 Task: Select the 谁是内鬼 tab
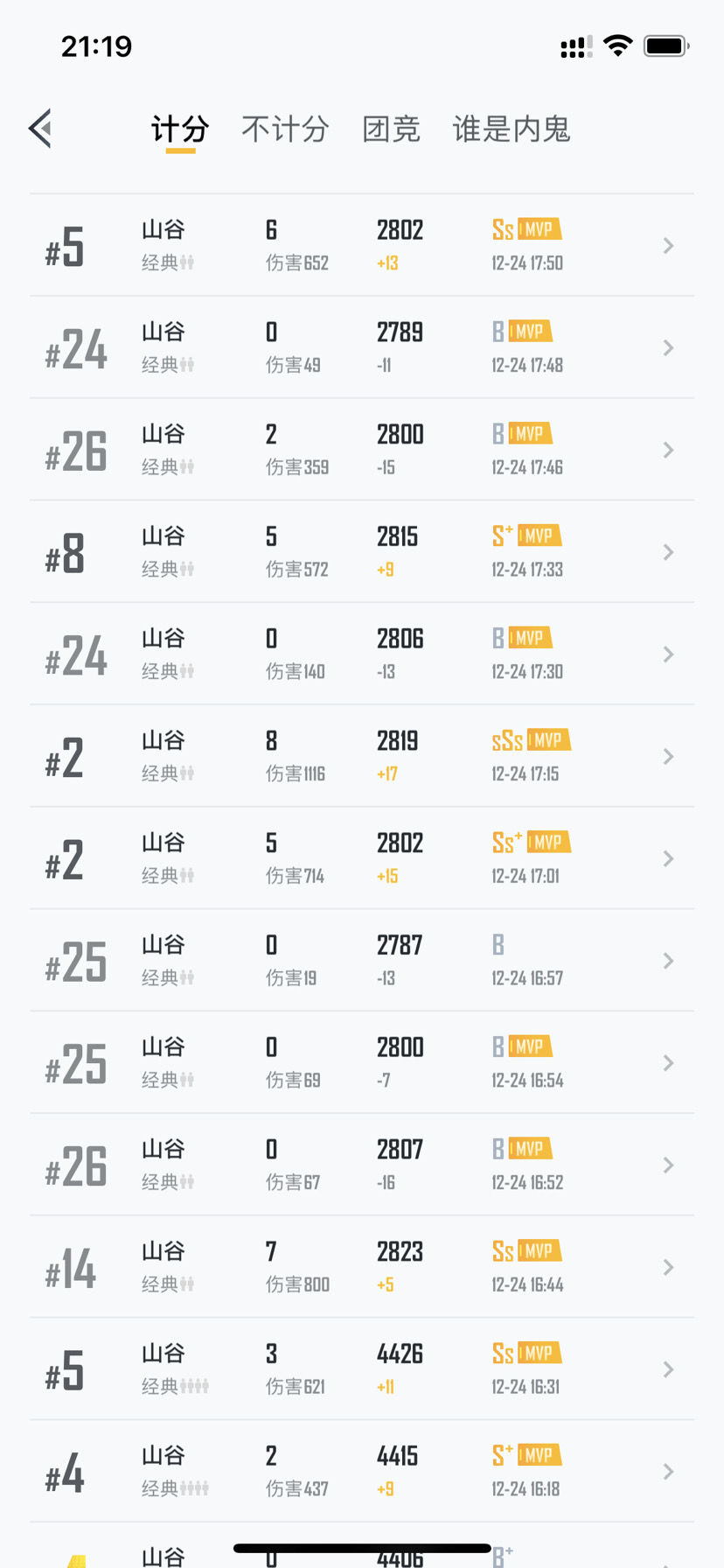pyautogui.click(x=512, y=129)
